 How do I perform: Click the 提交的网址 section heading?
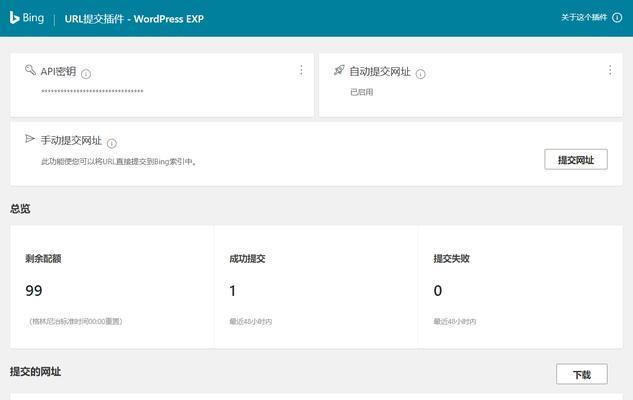pyautogui.click(x=36, y=372)
